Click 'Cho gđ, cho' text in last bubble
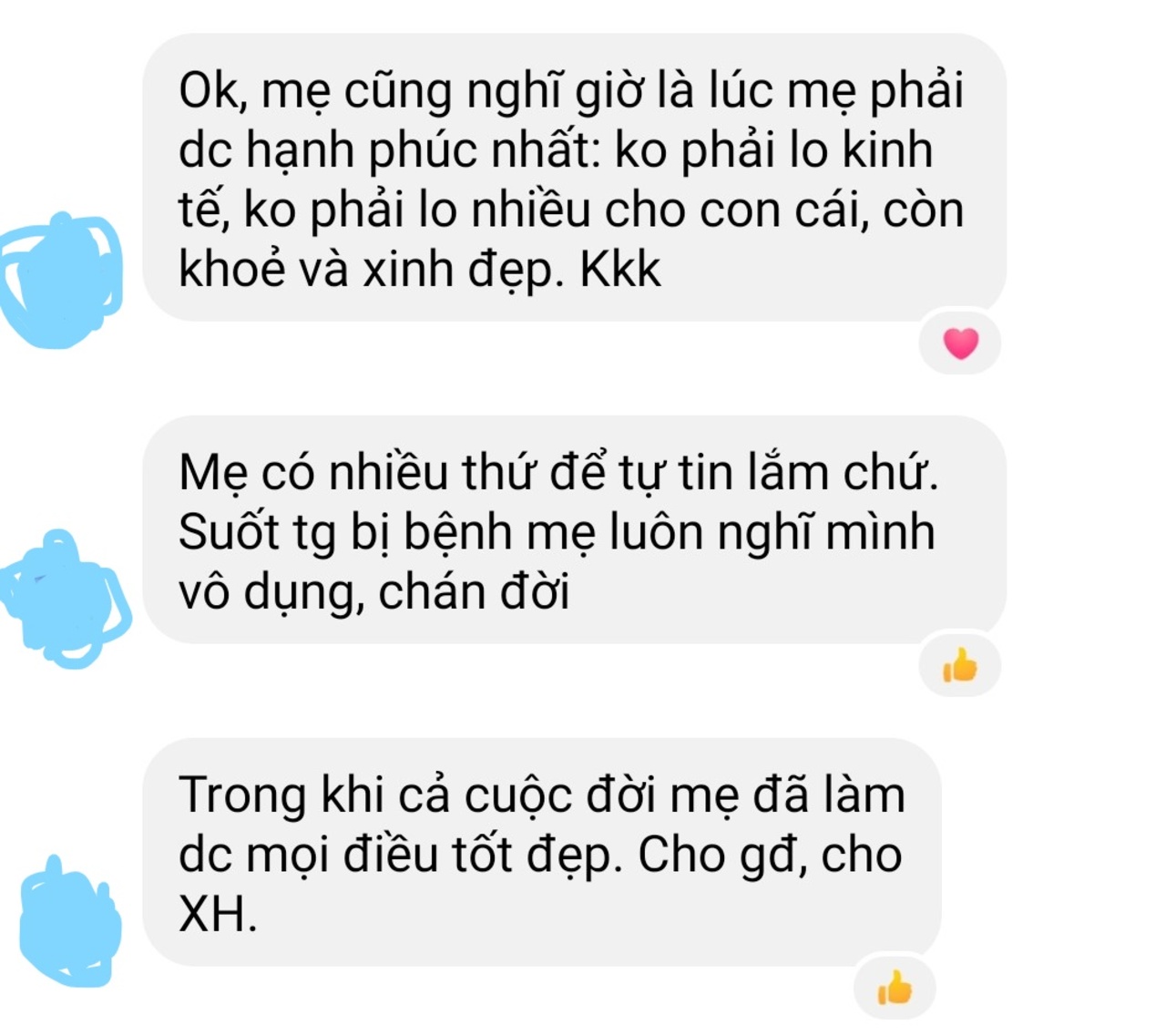 [770, 855]
